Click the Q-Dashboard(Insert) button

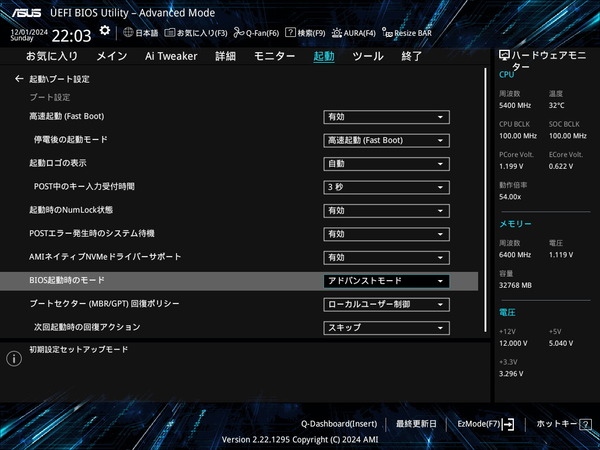pos(339,424)
